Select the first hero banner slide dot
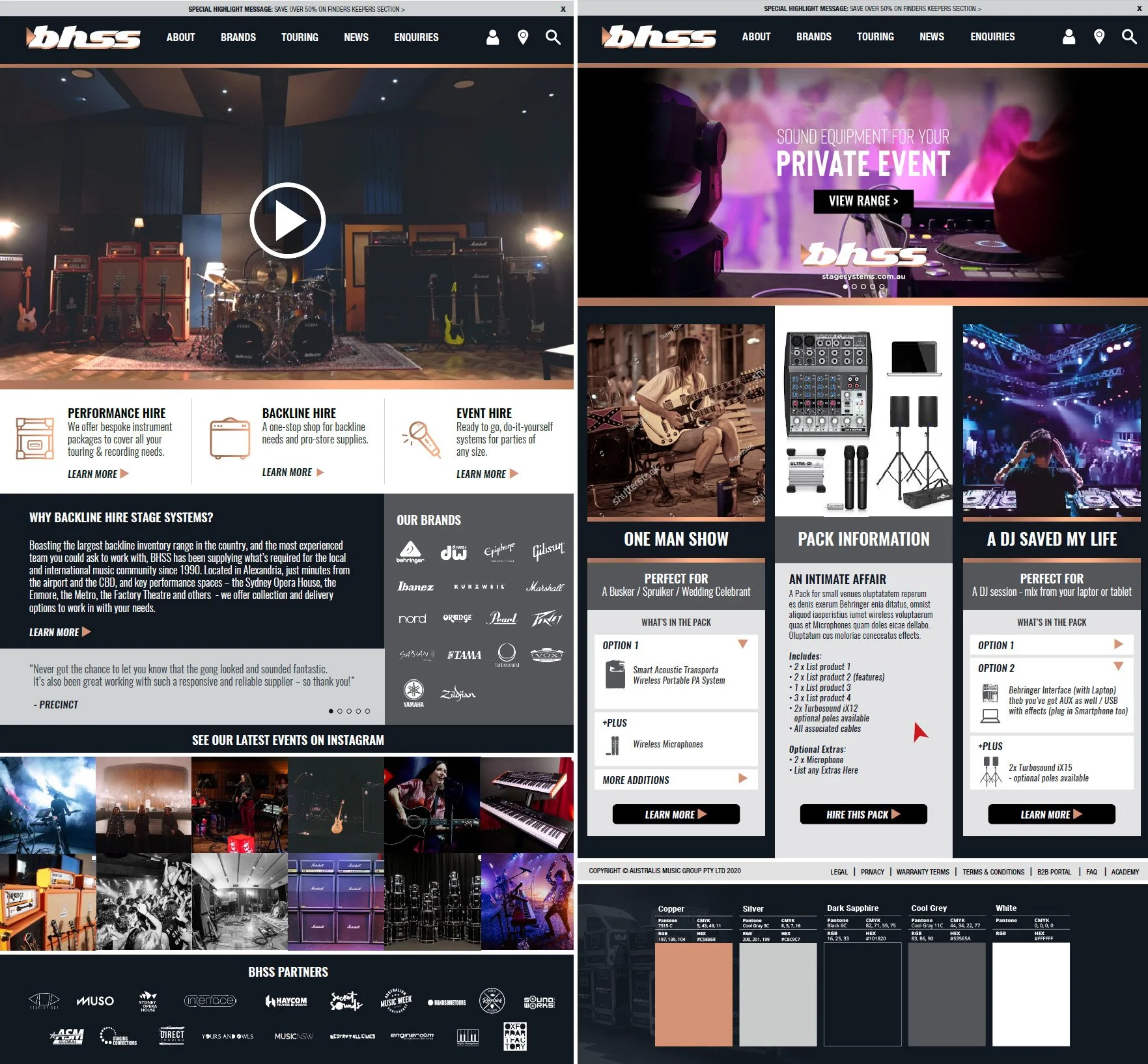1148x1064 pixels. 845,287
